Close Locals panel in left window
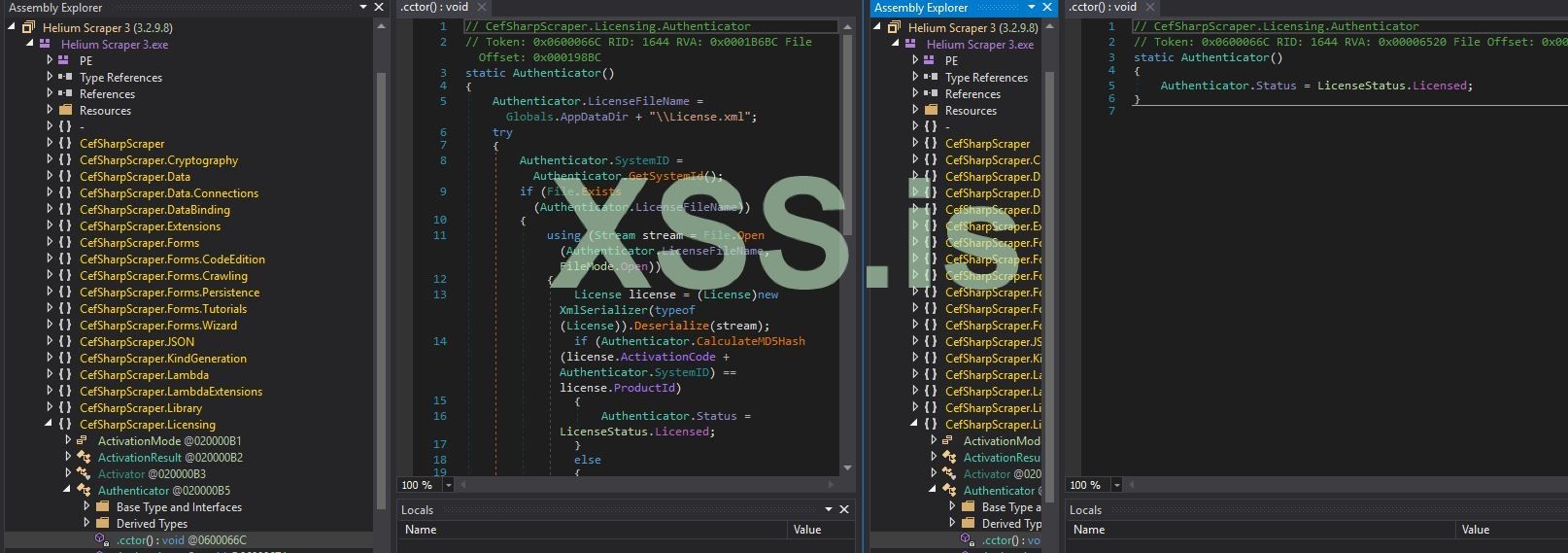The height and width of the screenshot is (553, 1568). click(844, 509)
